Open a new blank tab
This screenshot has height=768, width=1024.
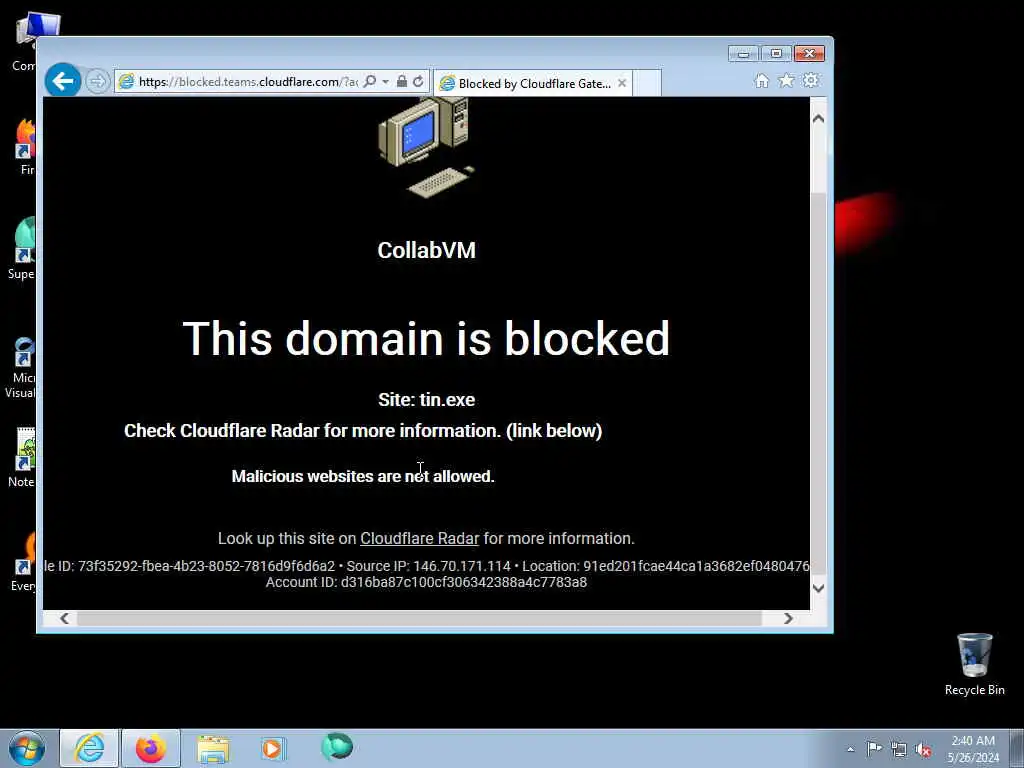coord(647,84)
